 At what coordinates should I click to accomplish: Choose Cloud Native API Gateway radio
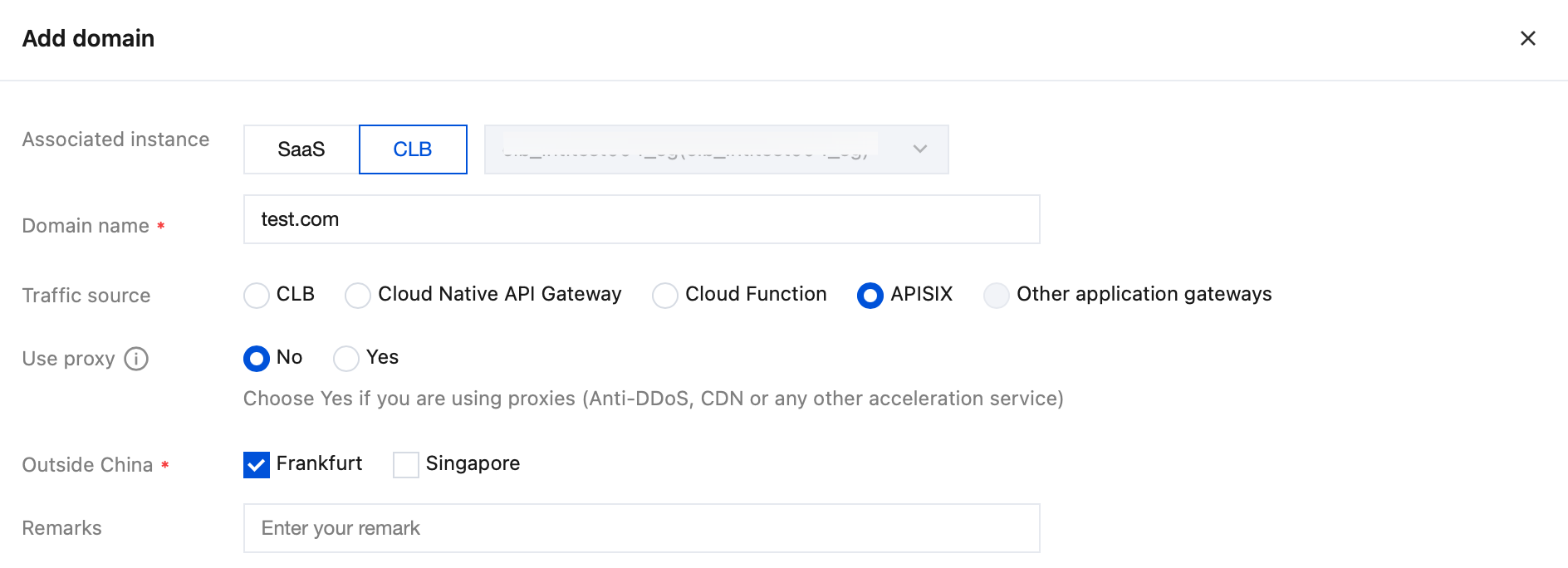358,296
